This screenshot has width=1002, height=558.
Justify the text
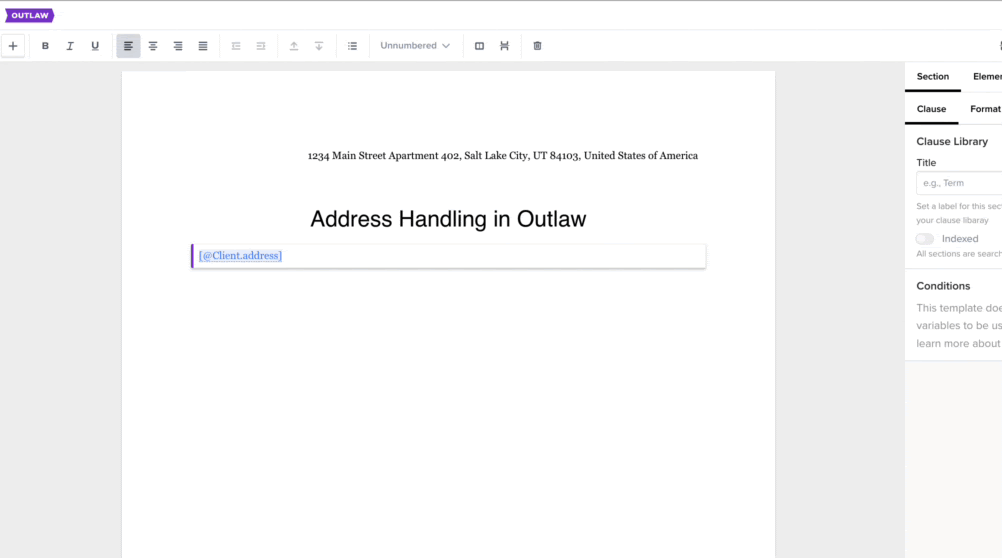203,46
